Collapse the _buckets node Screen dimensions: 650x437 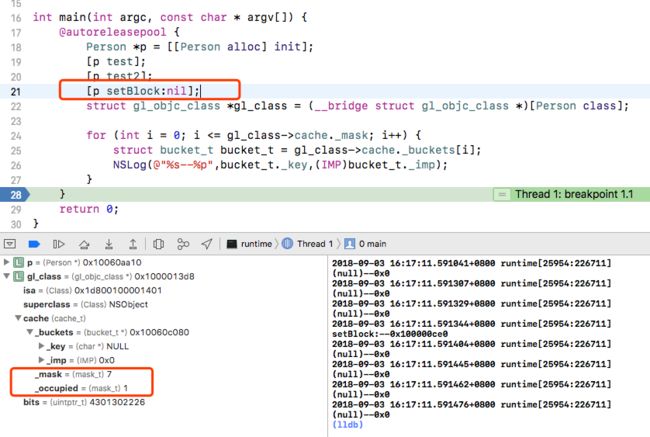tap(30, 332)
